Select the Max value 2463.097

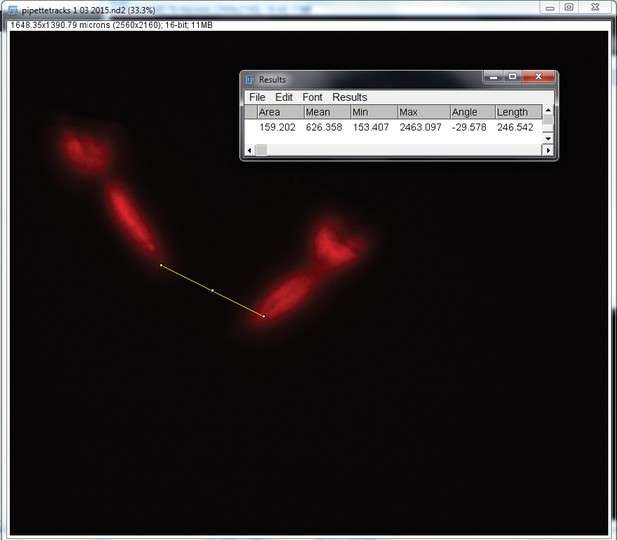[420, 128]
